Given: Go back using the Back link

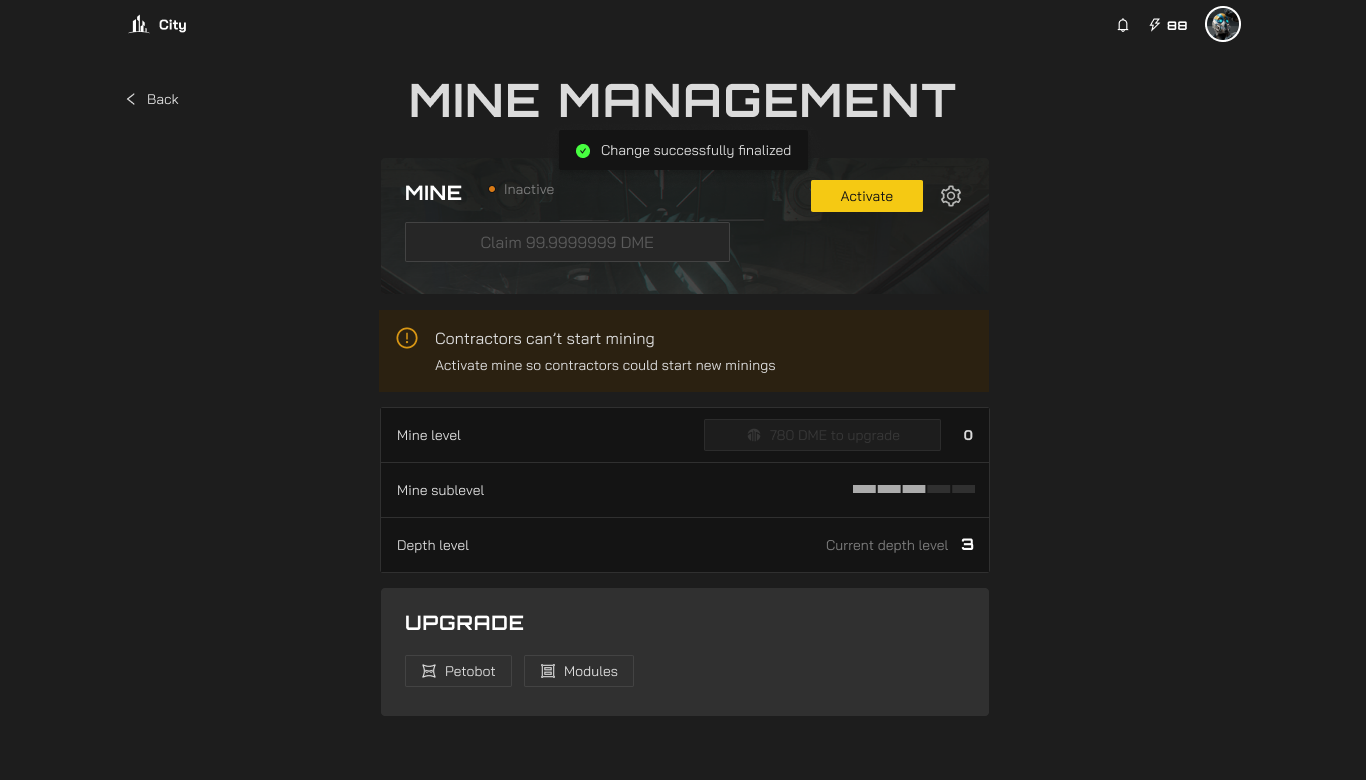Looking at the screenshot, I should 152,99.
